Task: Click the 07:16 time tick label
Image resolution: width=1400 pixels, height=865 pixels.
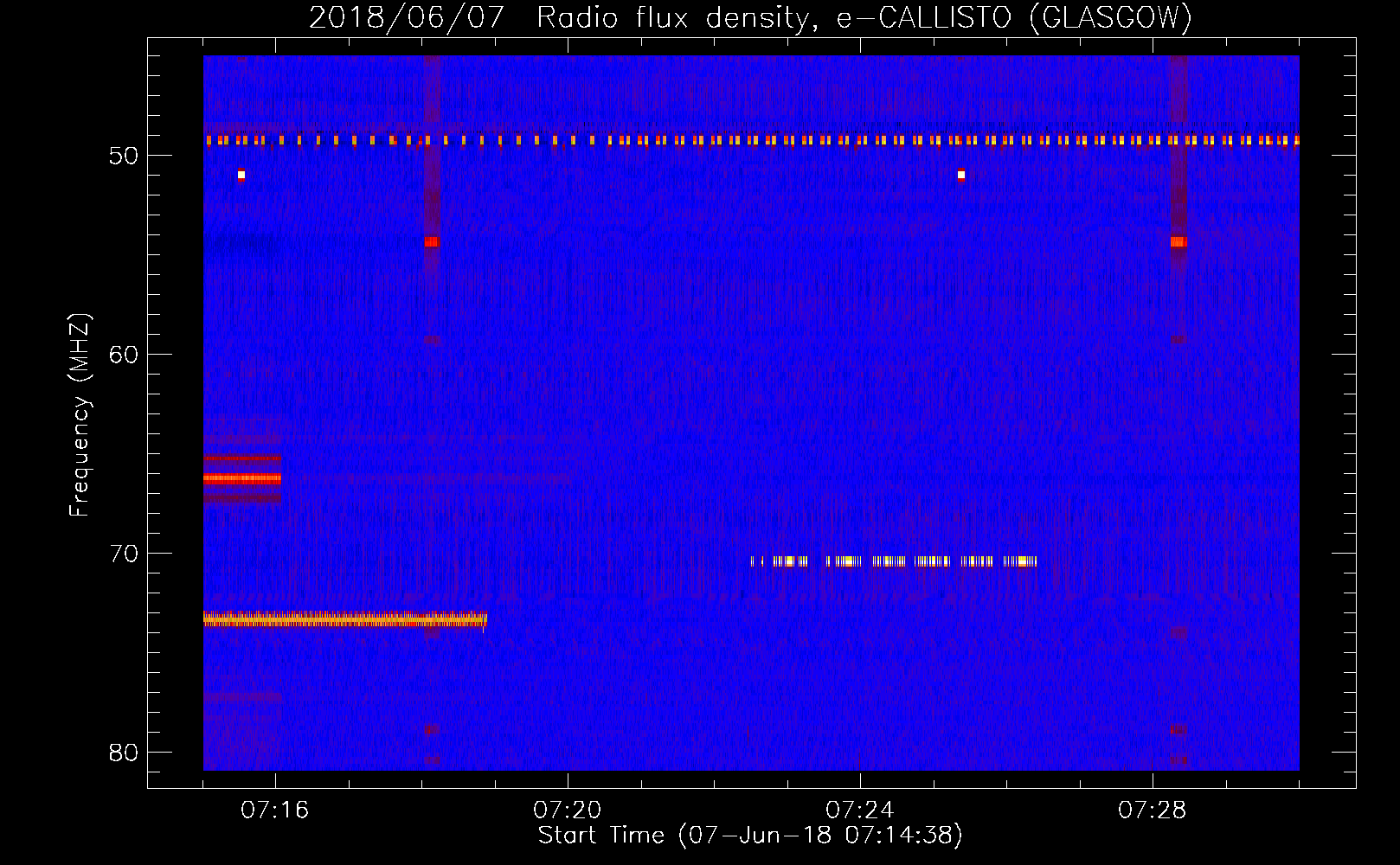Action: coord(275,811)
